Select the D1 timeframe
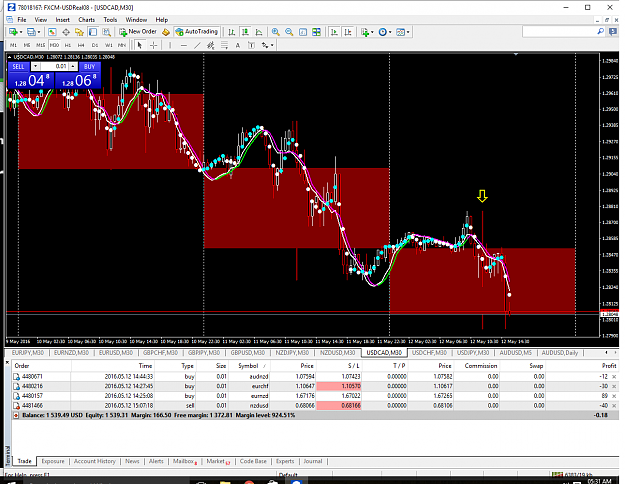The width and height of the screenshot is (625, 484). (x=95, y=45)
